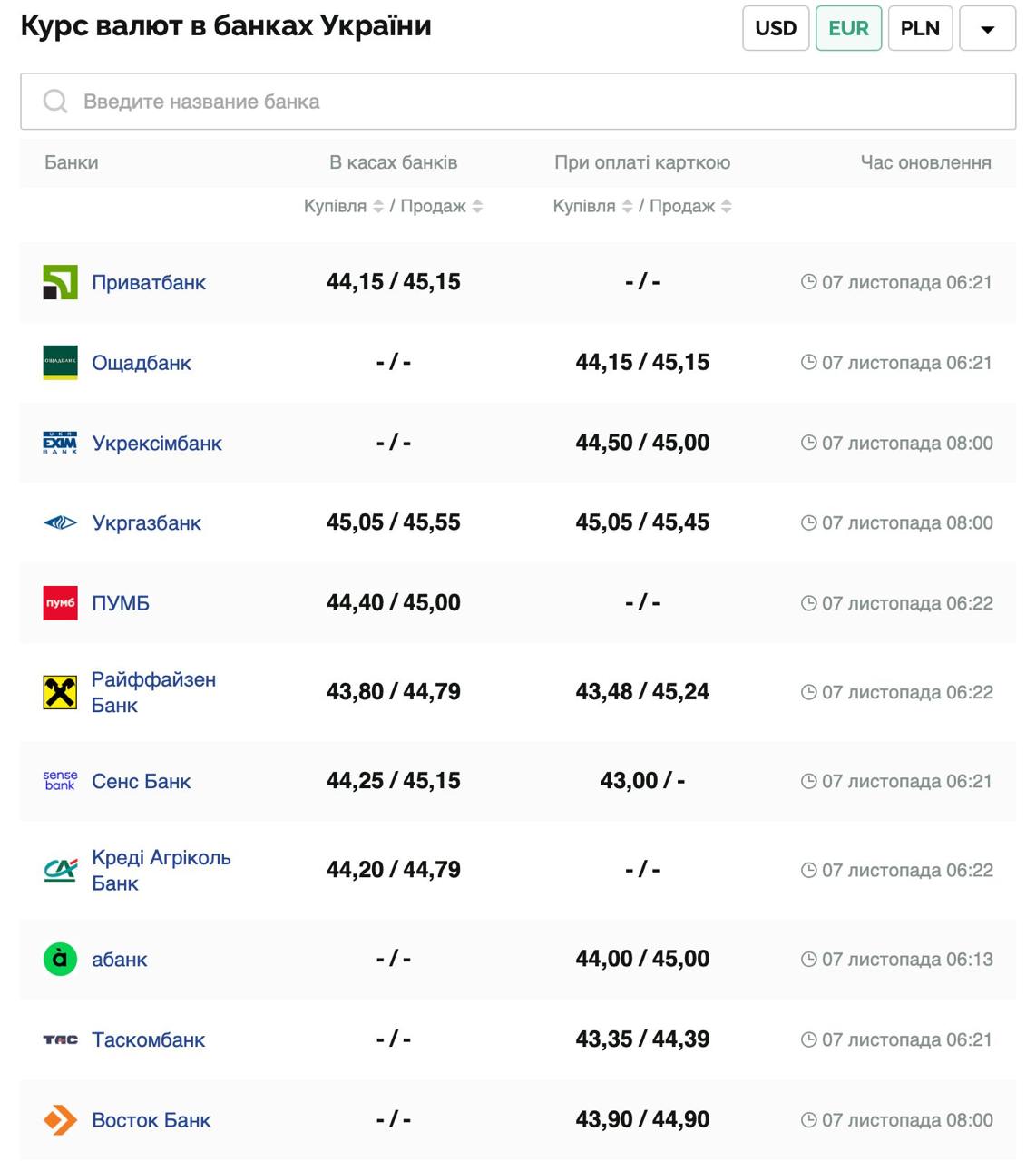Image resolution: width=1036 pixels, height=1161 pixels.
Task: Click the Ощадбанк logo icon
Action: tap(60, 363)
